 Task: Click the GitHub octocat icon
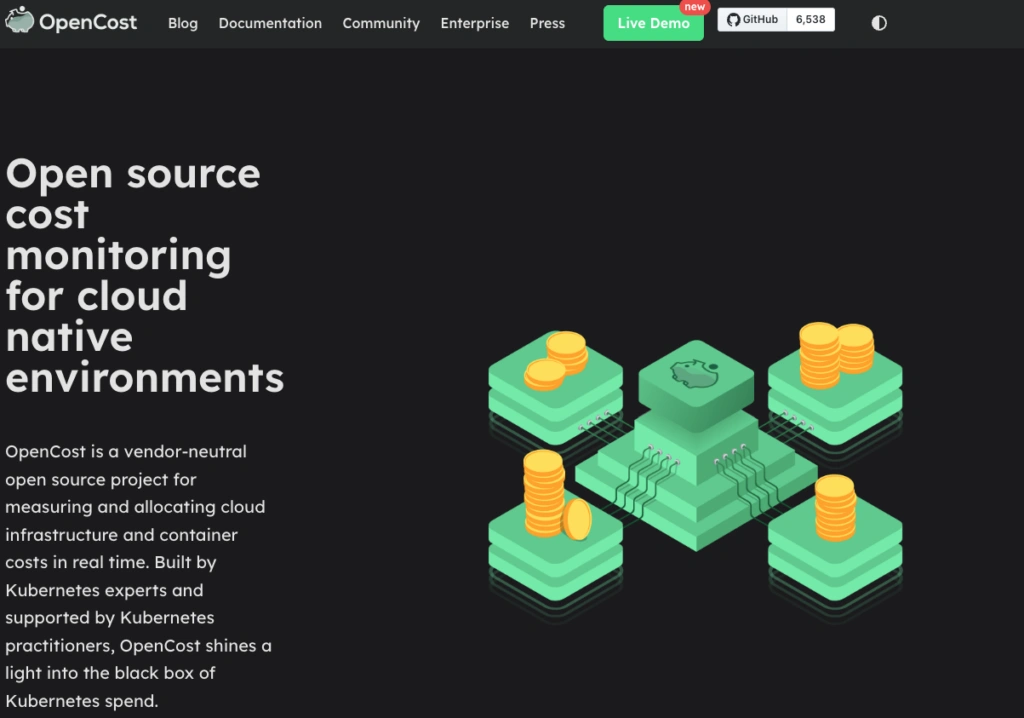[x=733, y=20]
